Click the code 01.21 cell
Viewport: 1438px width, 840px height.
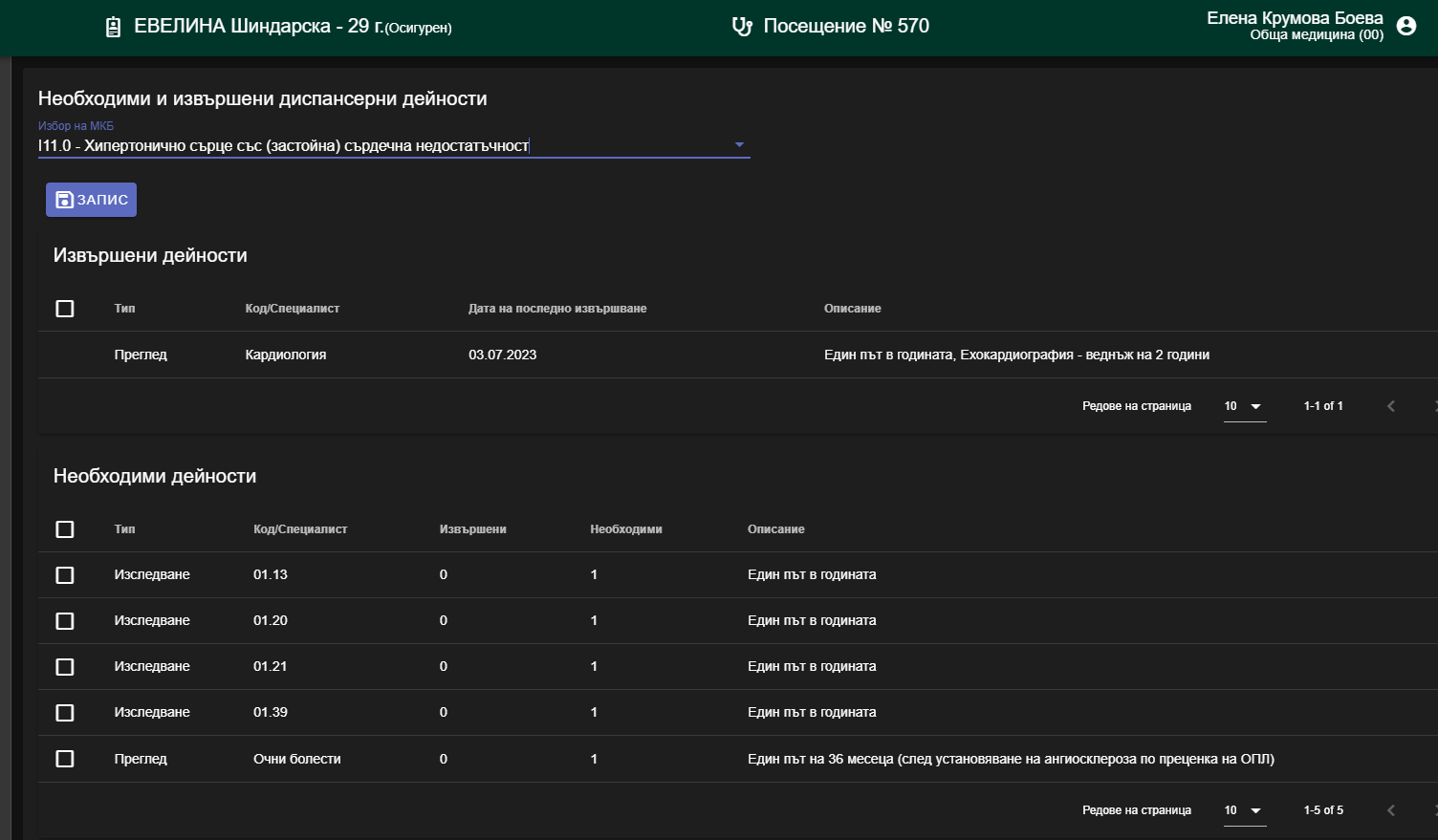pyautogui.click(x=271, y=666)
